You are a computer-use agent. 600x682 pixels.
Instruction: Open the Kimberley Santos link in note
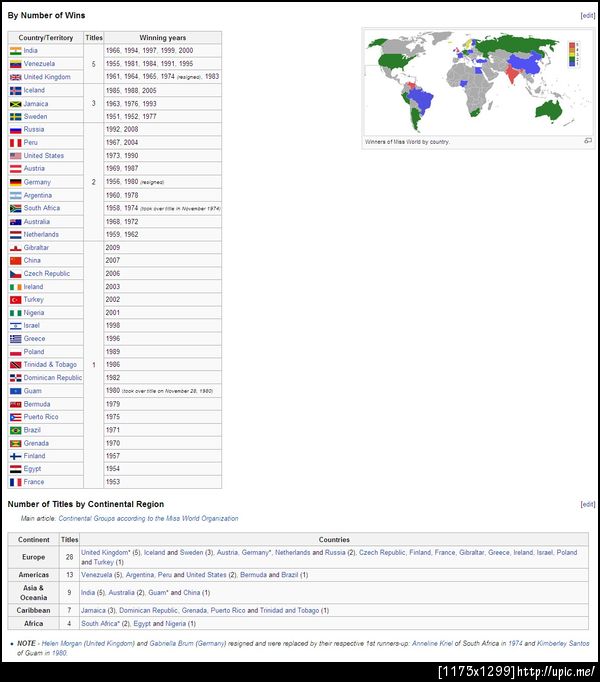(563, 643)
